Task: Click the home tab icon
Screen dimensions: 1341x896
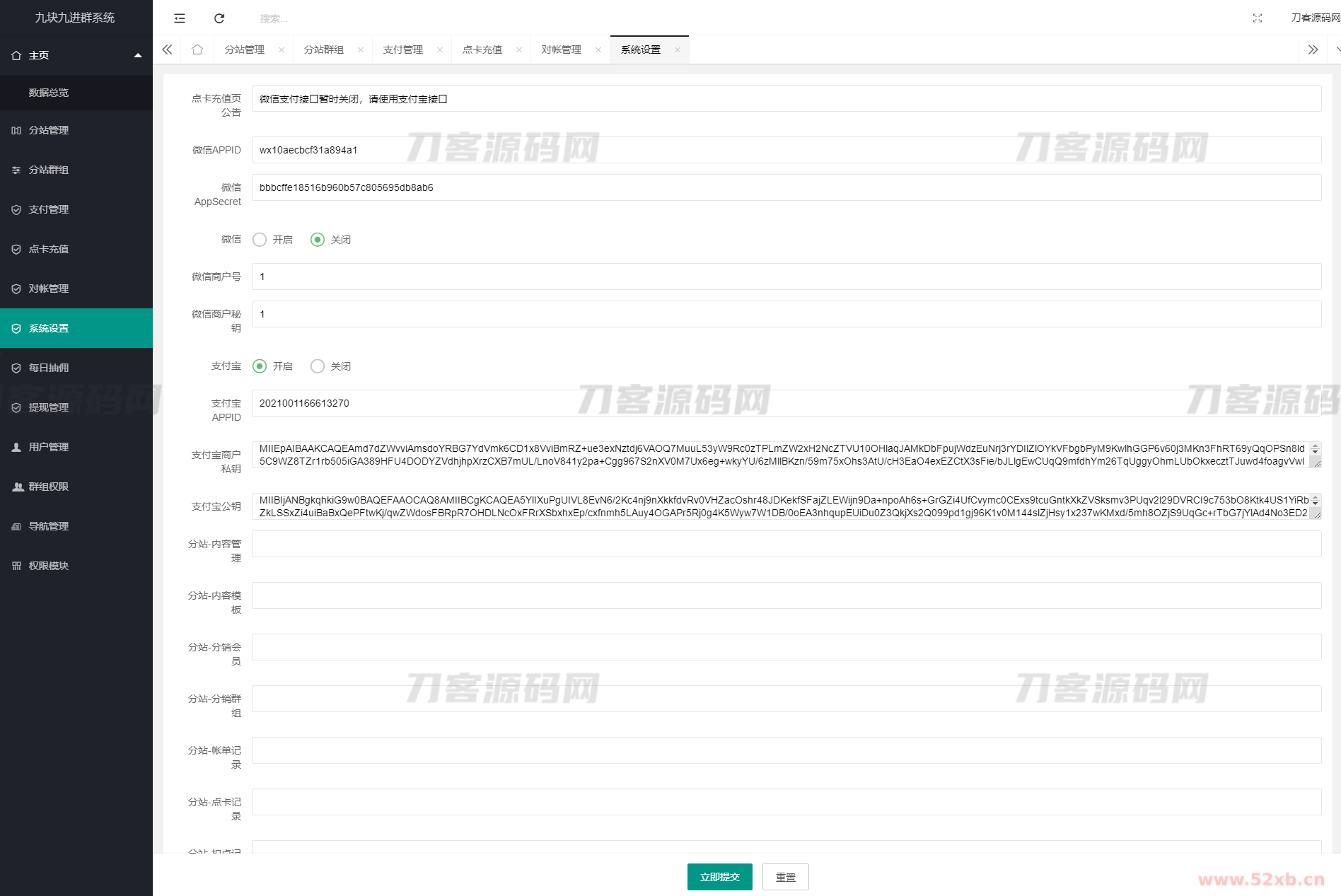Action: [197, 50]
